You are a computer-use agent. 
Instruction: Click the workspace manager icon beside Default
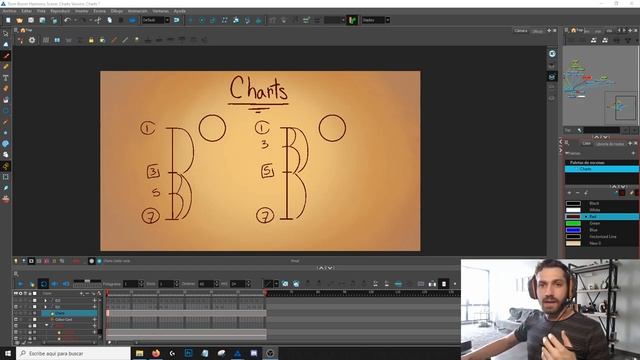pos(177,20)
